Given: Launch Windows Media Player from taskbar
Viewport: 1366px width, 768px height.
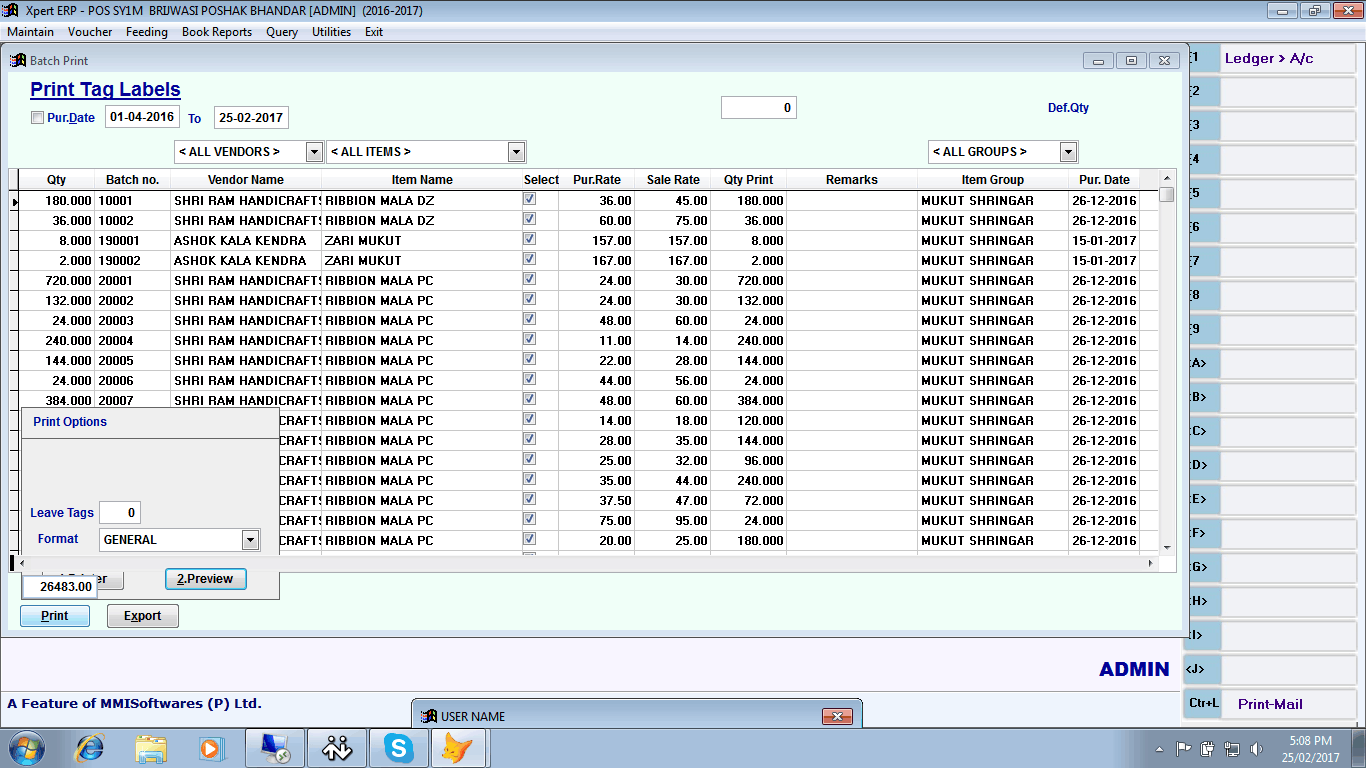Looking at the screenshot, I should click(211, 747).
